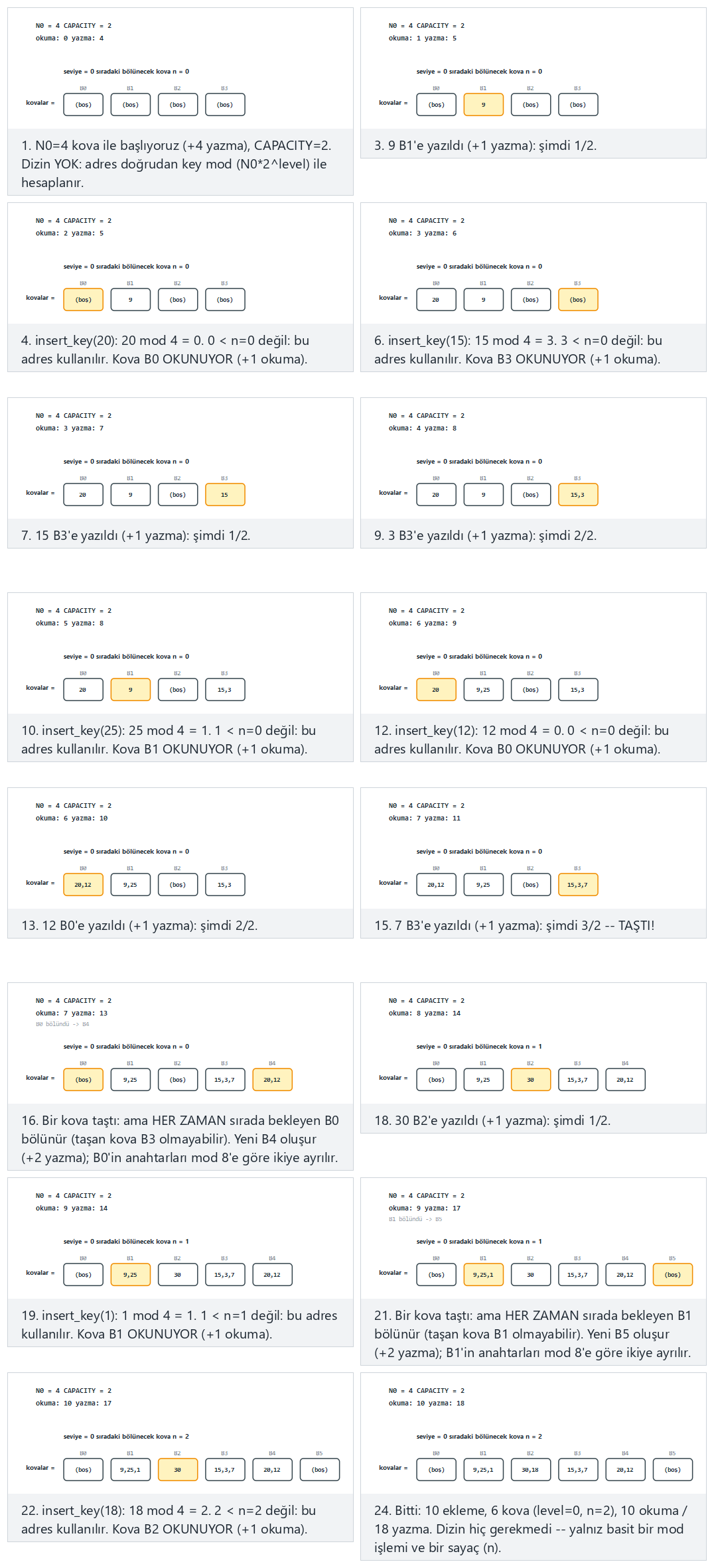Select highlighted B2 bucket with 30 in step 22
Viewport: 714px width, 1568px height.
[178, 1470]
